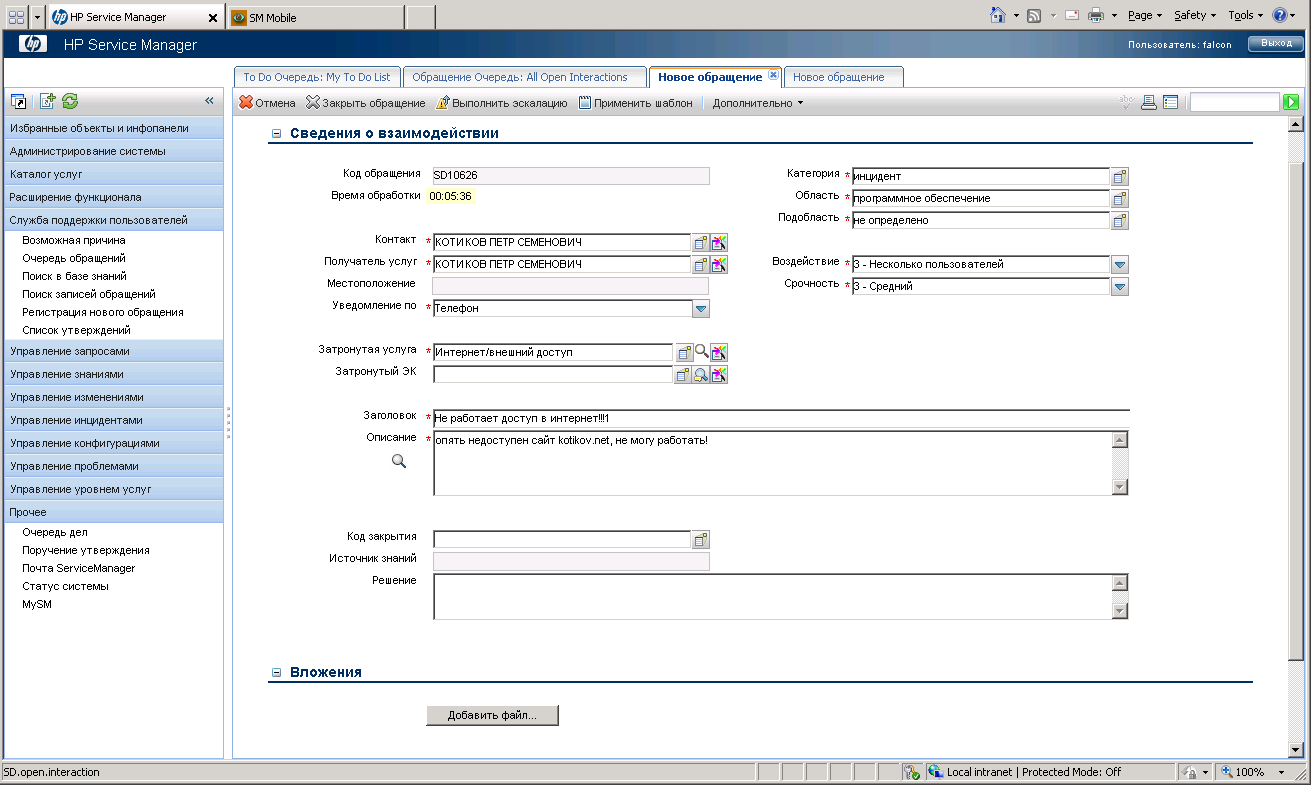Viewport: 1311px width, 785px height.
Task: Click magnifier icon under Описание label
Action: [398, 461]
